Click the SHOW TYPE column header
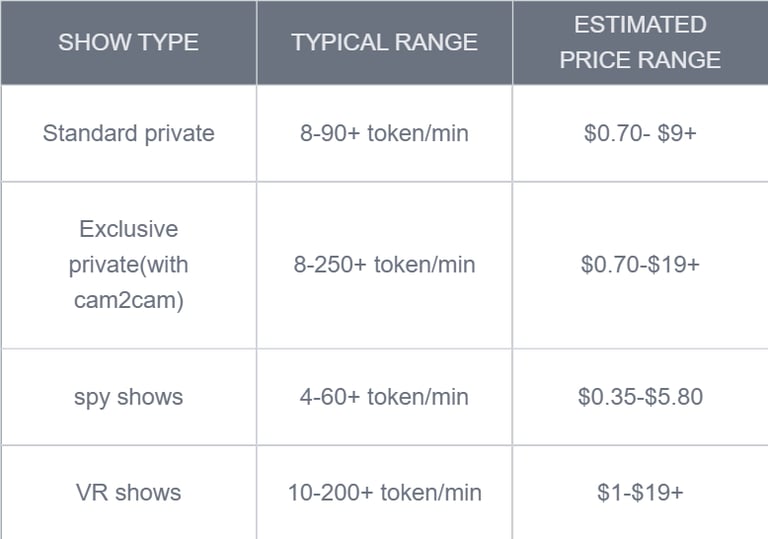This screenshot has height=539, width=768. (x=128, y=42)
